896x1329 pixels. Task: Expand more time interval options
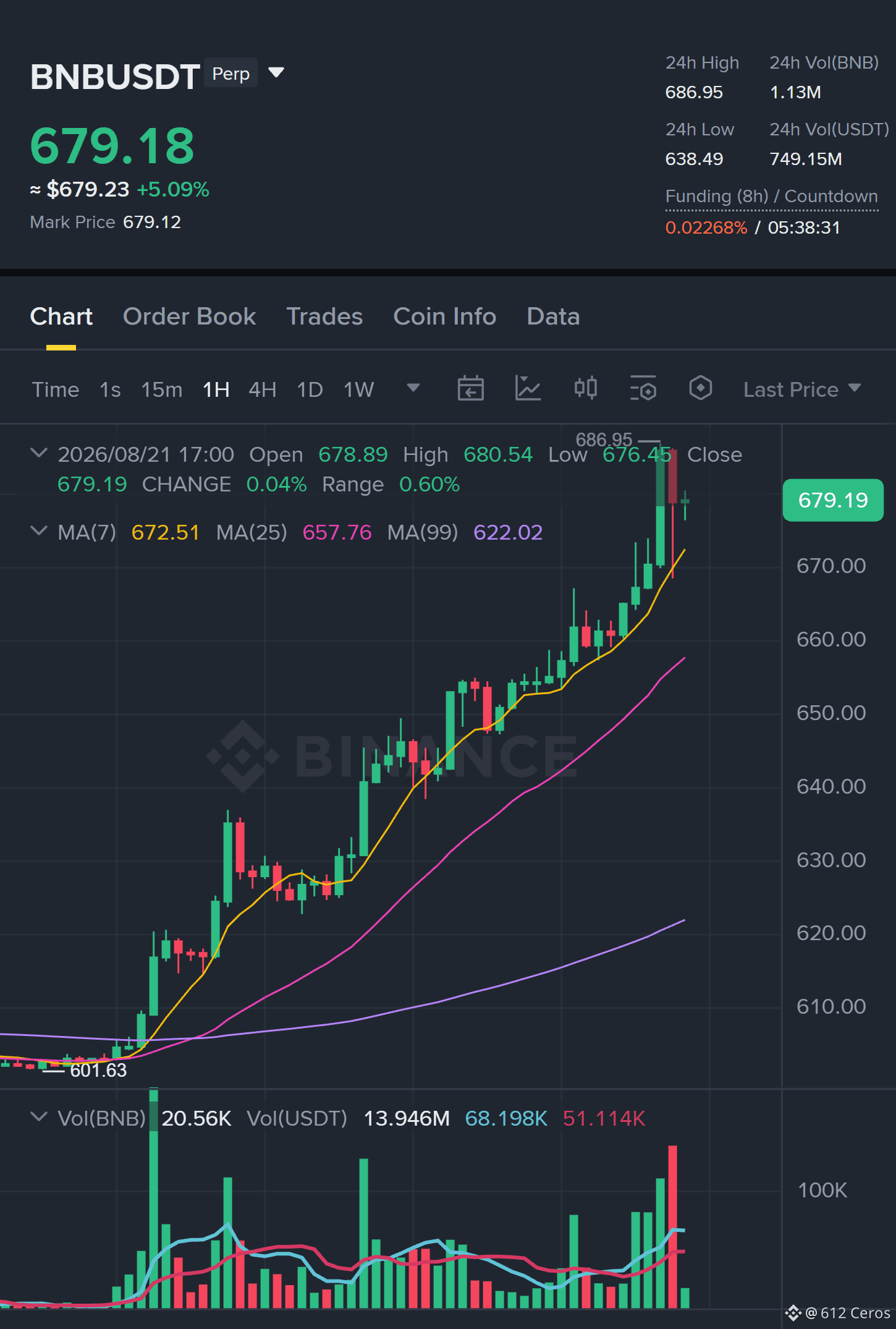coord(413,388)
